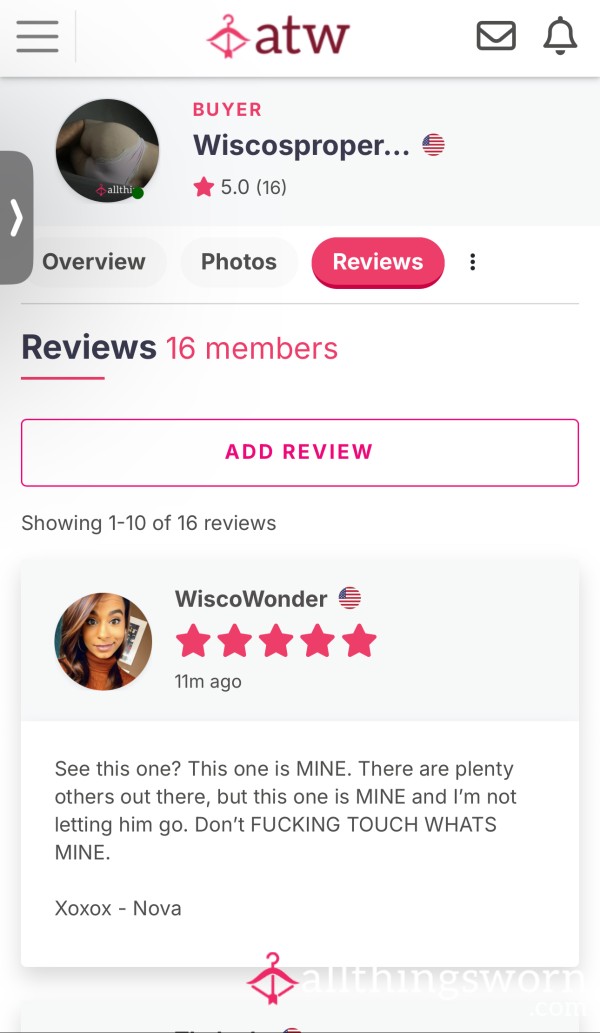Screen dimensions: 600x1033
Task: Click the 5.0 rating star icon
Action: (x=204, y=187)
